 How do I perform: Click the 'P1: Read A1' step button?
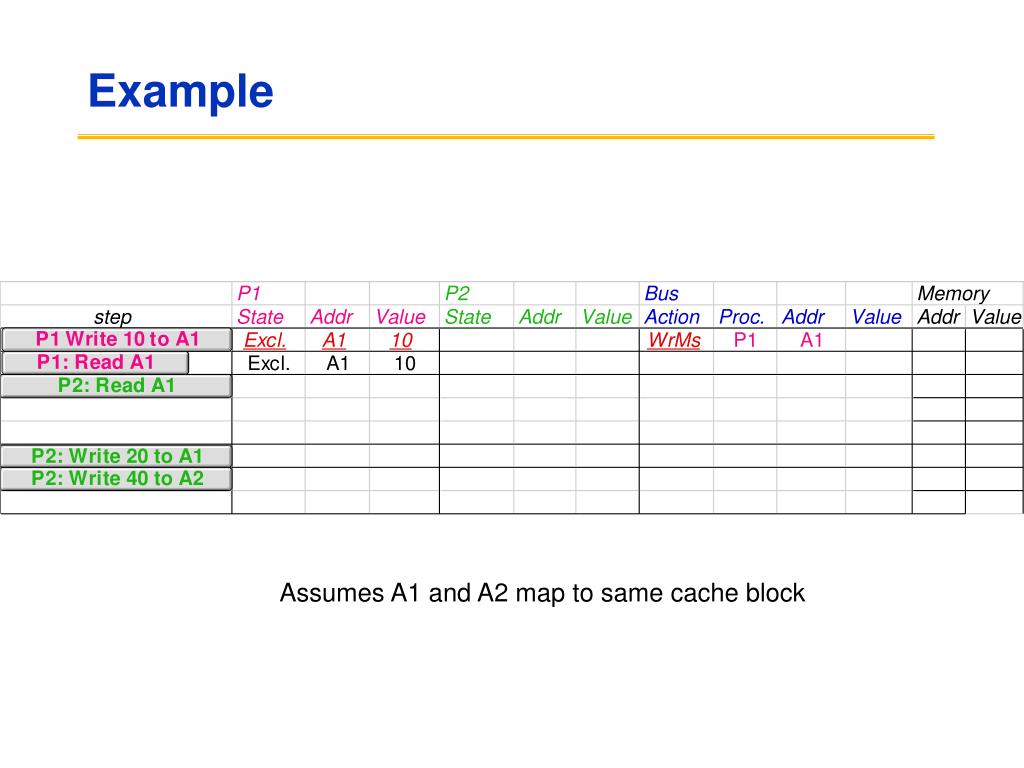tap(95, 362)
